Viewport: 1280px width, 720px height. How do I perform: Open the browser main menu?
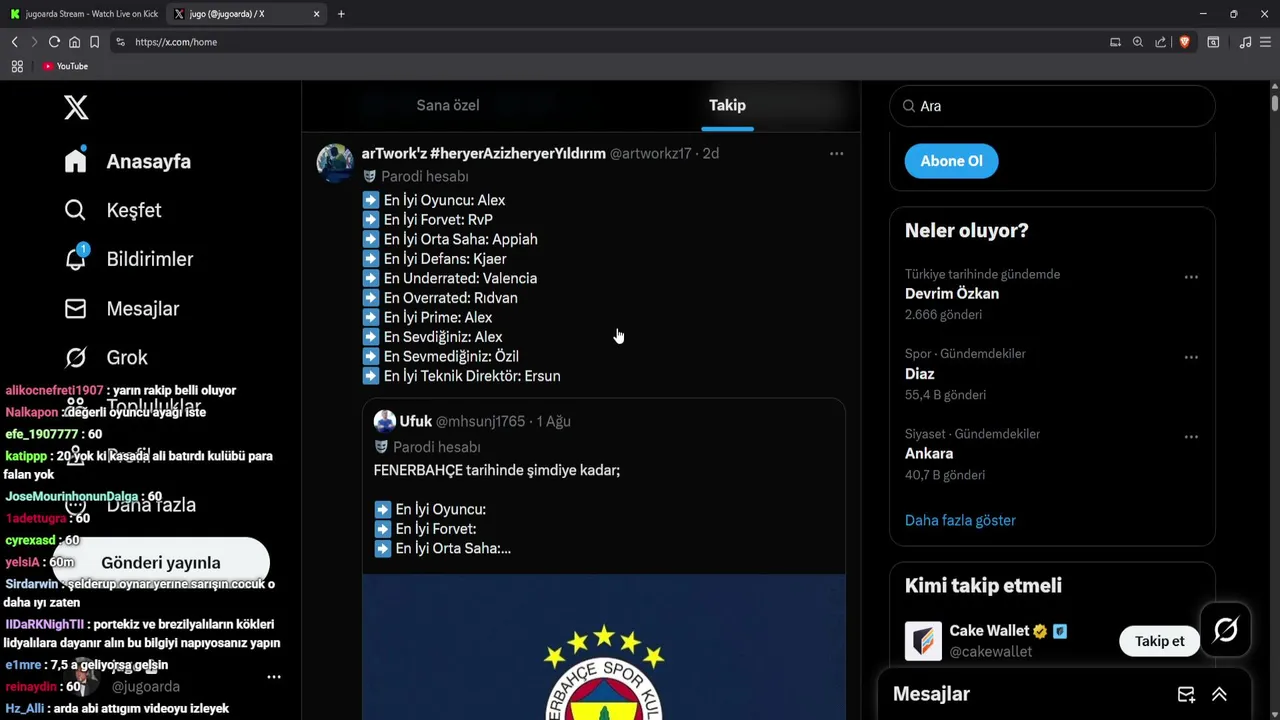(1265, 42)
